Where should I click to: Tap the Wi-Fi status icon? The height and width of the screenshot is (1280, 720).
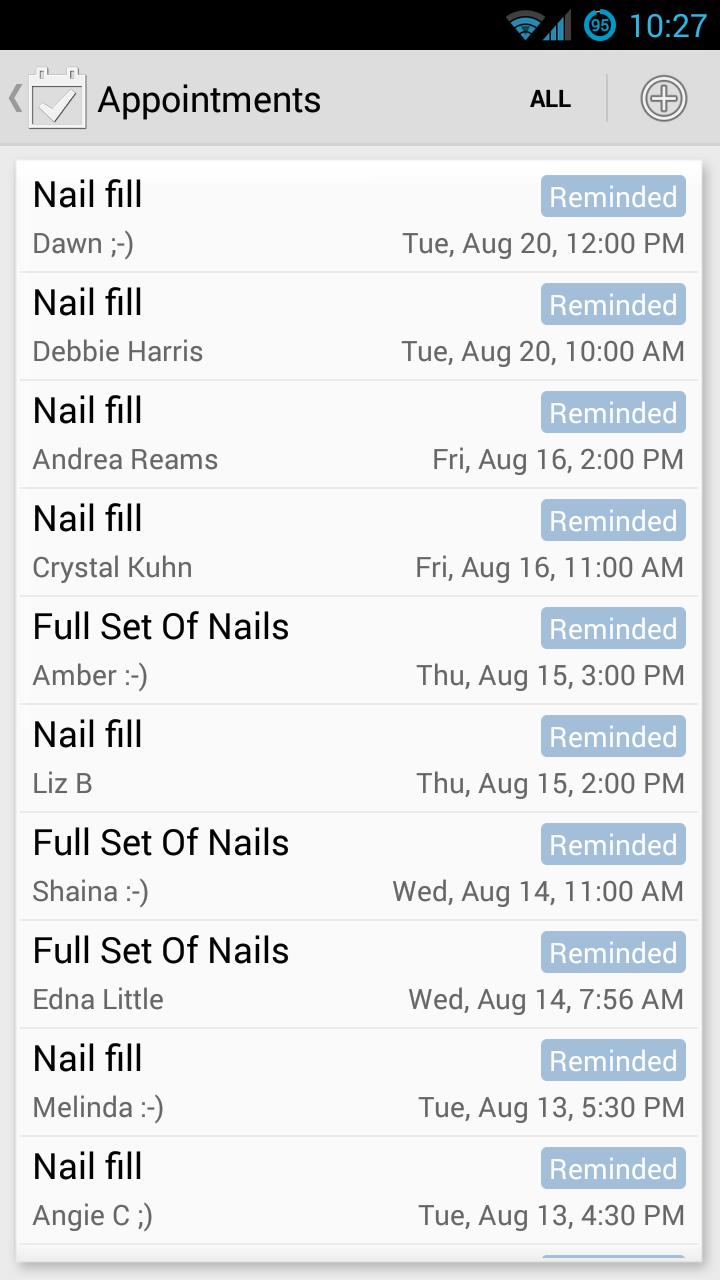523,25
